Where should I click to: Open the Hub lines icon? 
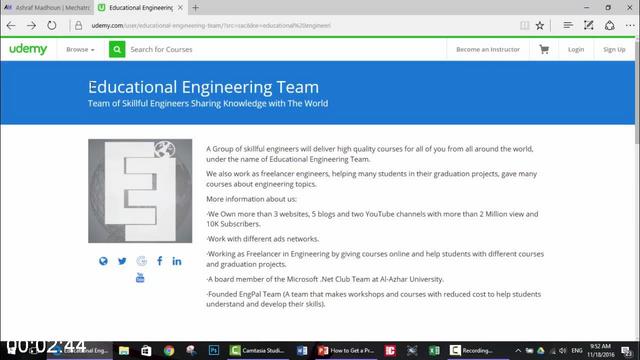pyautogui.click(x=568, y=25)
